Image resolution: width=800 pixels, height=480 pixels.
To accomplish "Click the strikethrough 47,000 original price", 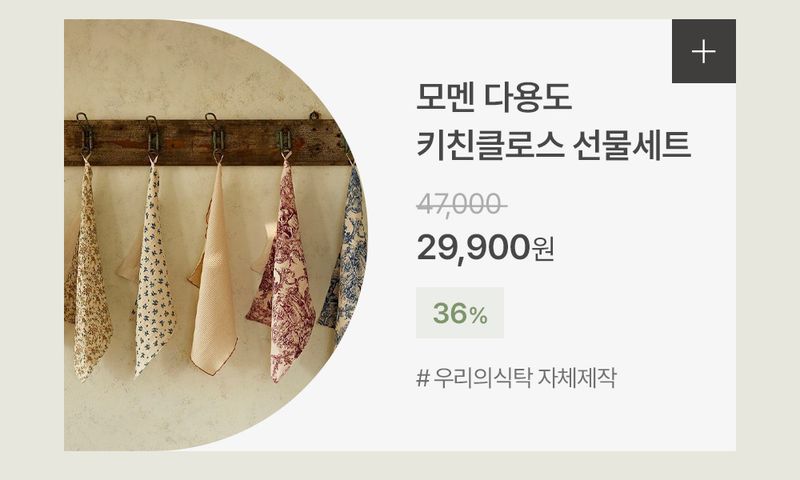I will click(x=461, y=205).
